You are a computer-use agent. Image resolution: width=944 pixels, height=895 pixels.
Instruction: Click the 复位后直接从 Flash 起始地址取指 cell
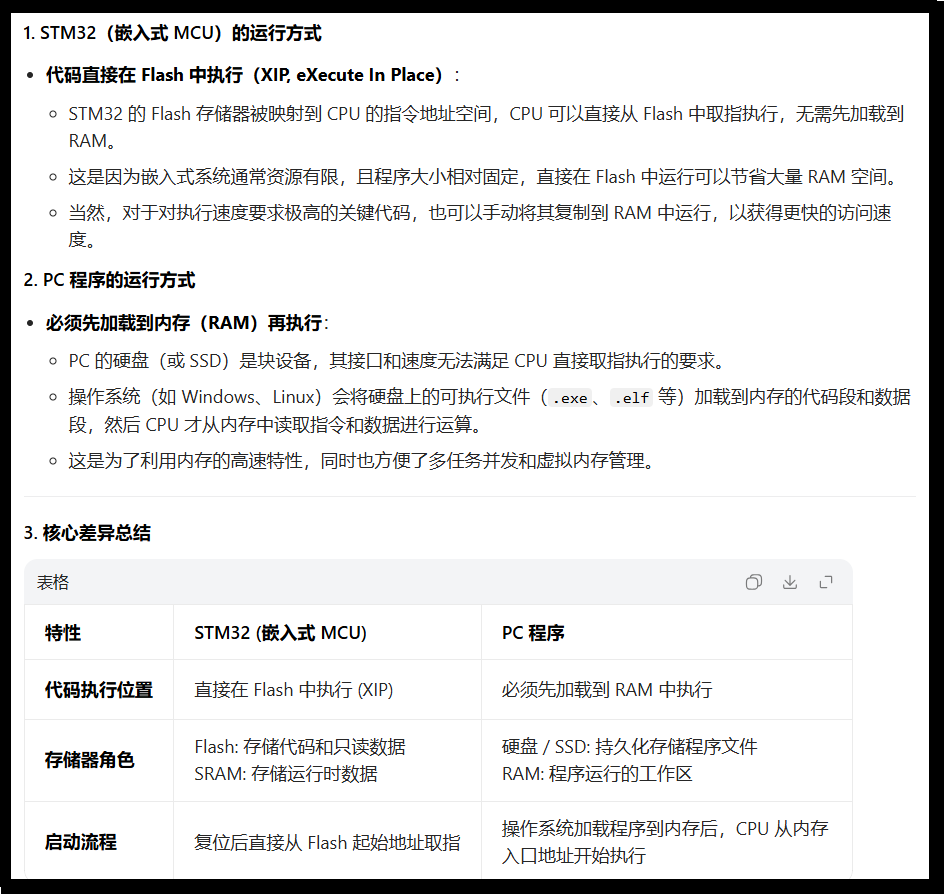(x=327, y=842)
